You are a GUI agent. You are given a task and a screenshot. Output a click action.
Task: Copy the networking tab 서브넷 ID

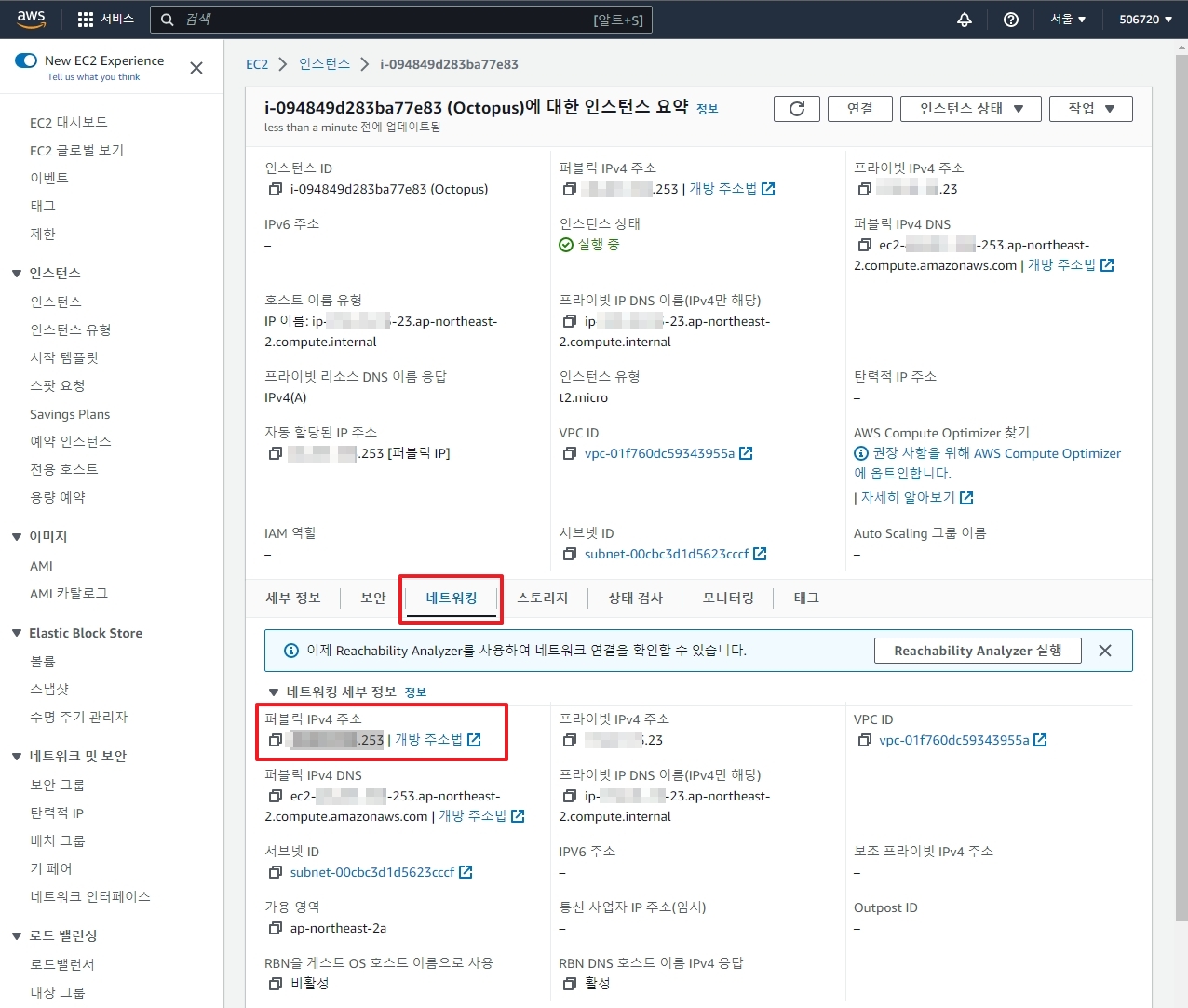(276, 872)
